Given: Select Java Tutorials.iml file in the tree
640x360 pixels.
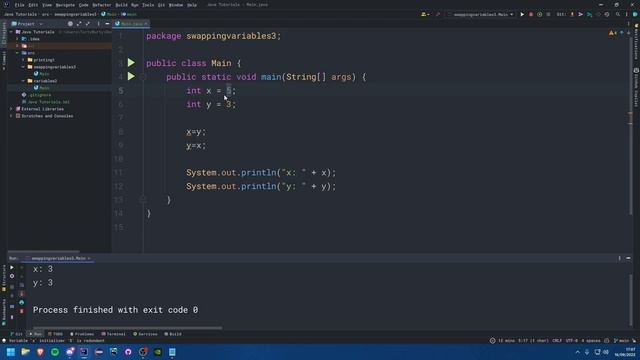Looking at the screenshot, I should (46, 102).
